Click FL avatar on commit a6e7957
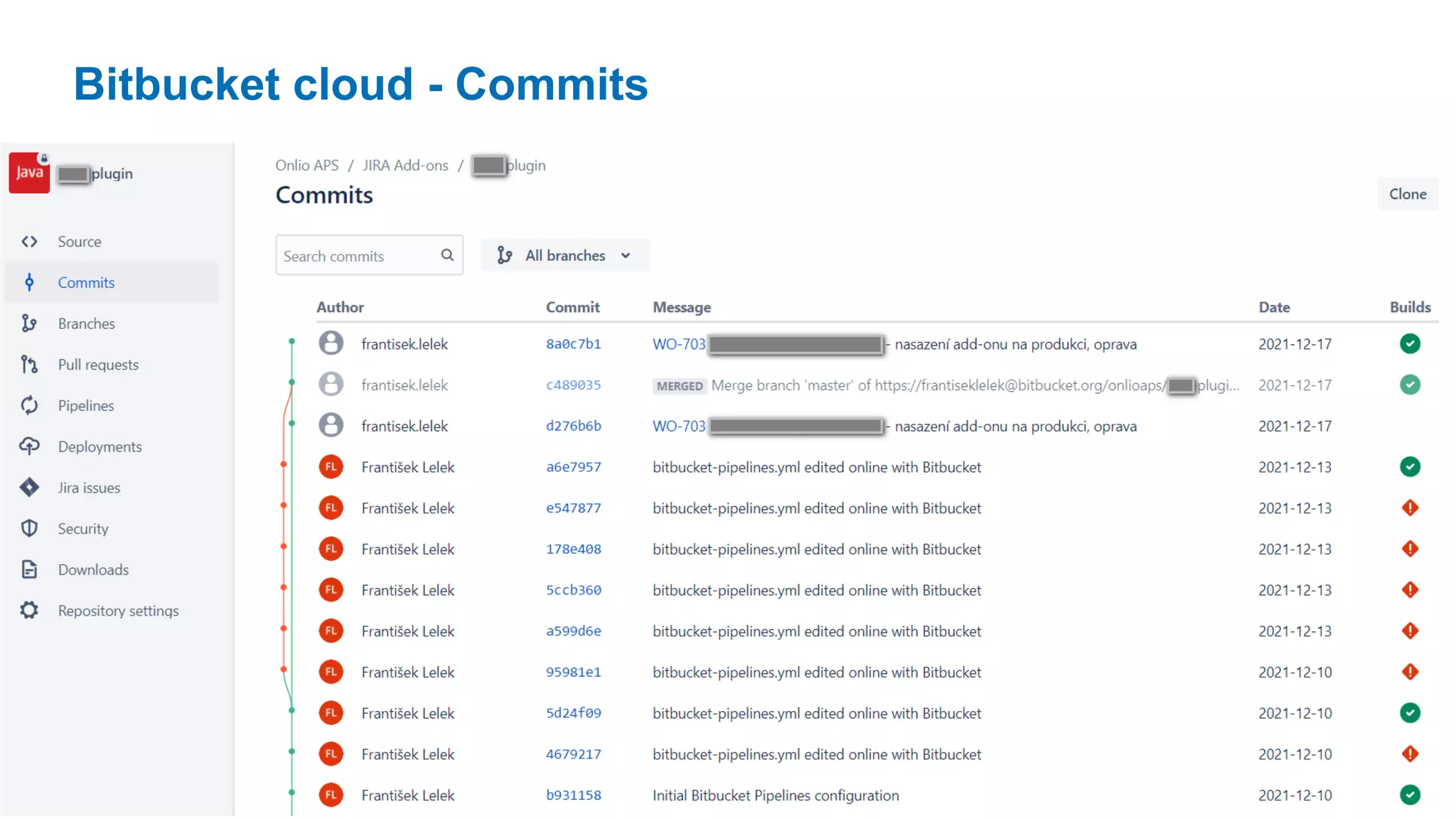The image size is (1456, 819). click(331, 467)
